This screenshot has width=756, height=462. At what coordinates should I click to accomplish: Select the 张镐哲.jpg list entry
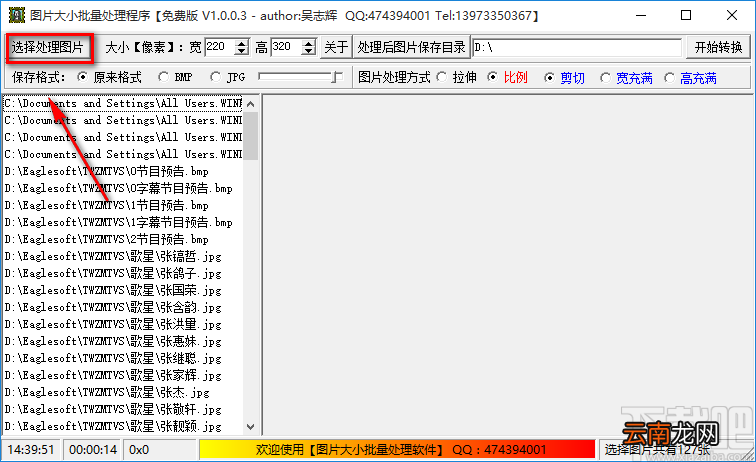(123, 256)
